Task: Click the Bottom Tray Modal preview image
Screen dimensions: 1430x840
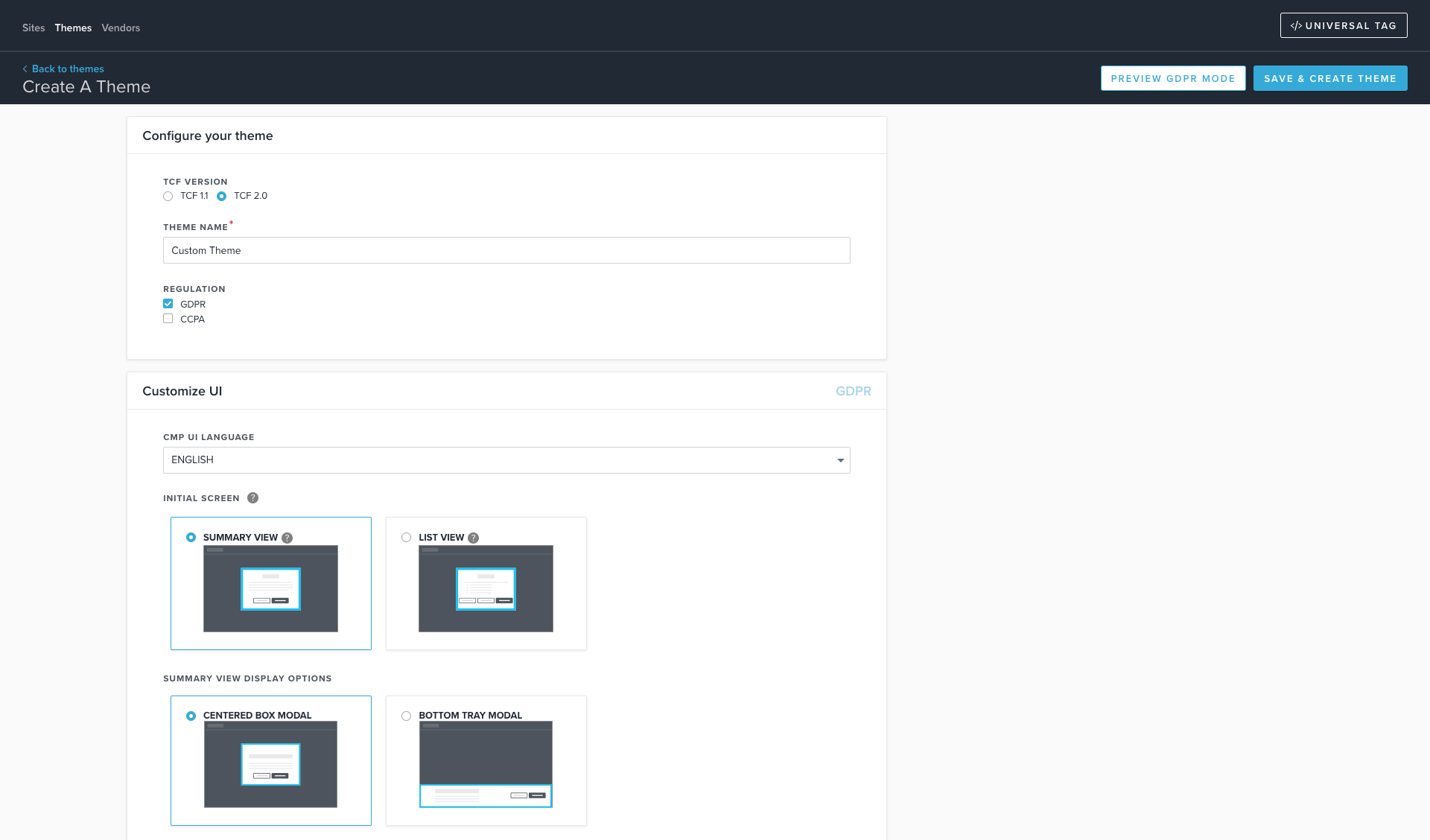Action: coord(486,764)
